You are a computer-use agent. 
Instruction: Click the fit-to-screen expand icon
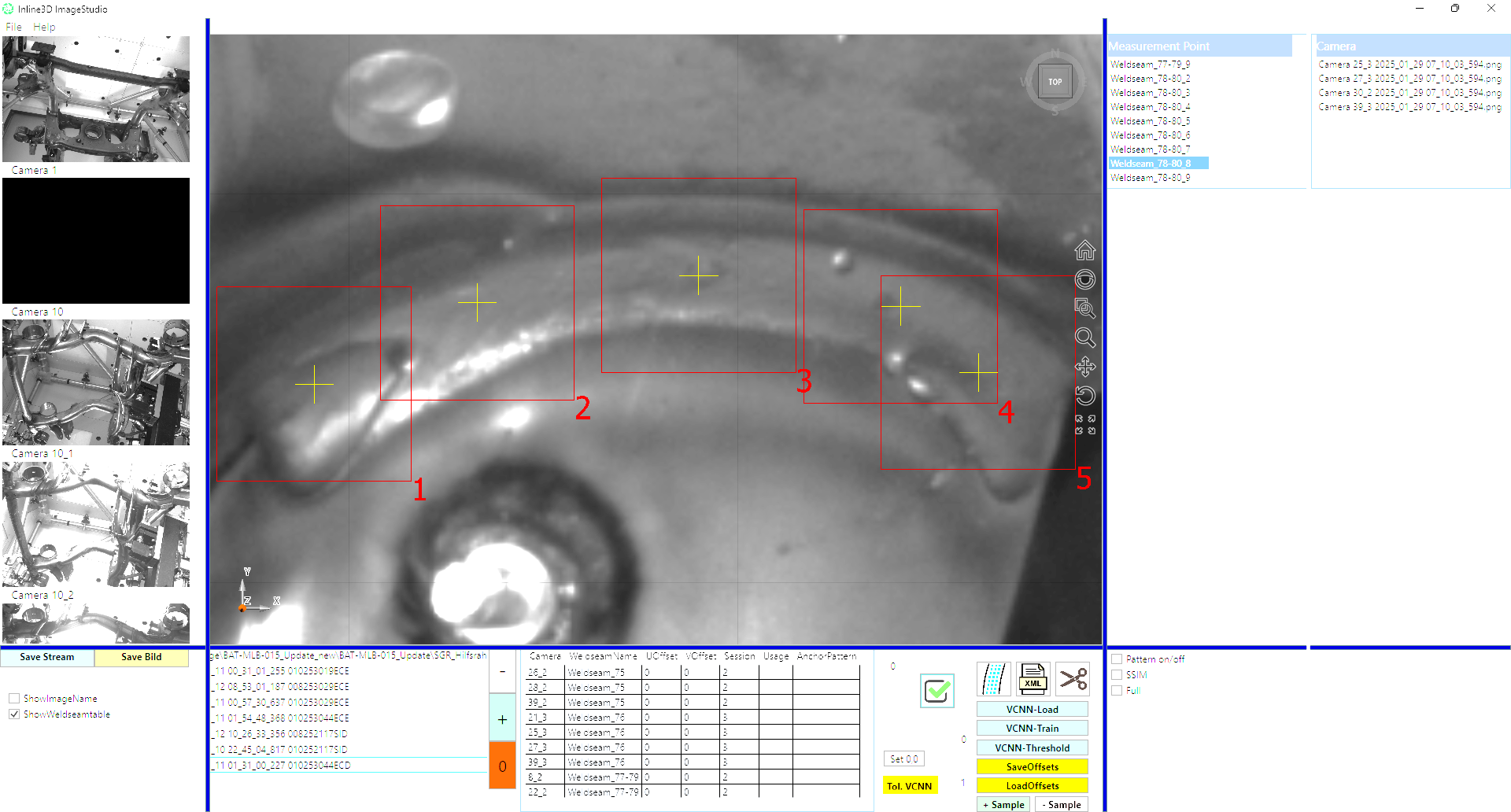point(1084,425)
